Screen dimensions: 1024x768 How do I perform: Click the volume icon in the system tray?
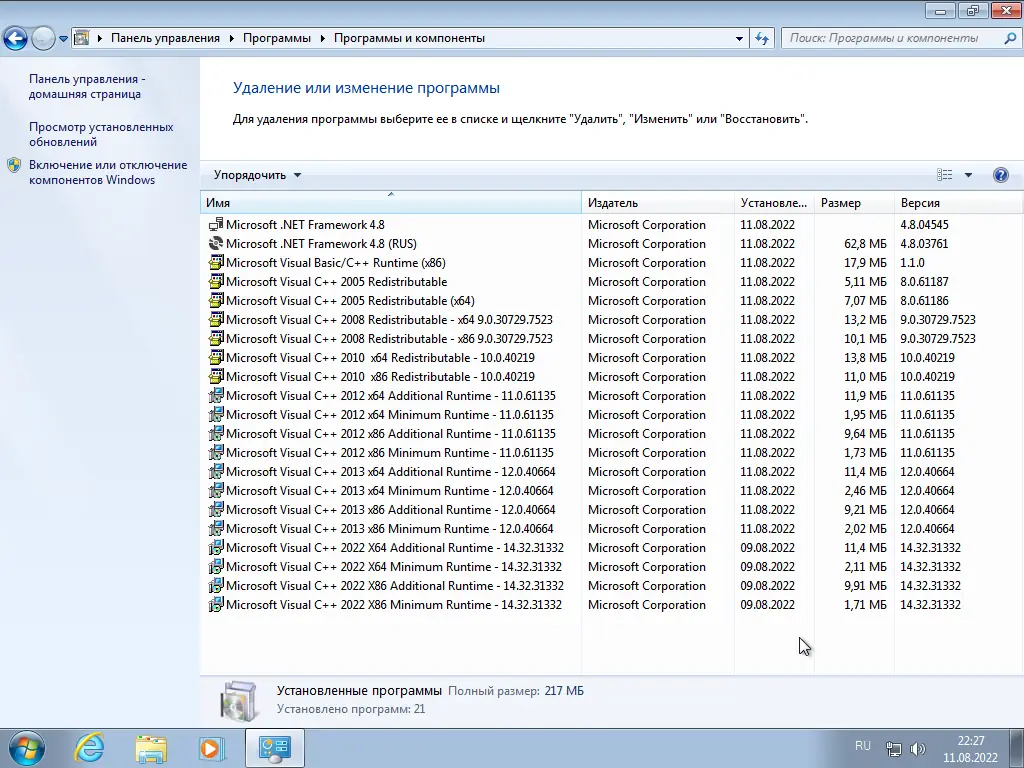pyautogui.click(x=917, y=746)
